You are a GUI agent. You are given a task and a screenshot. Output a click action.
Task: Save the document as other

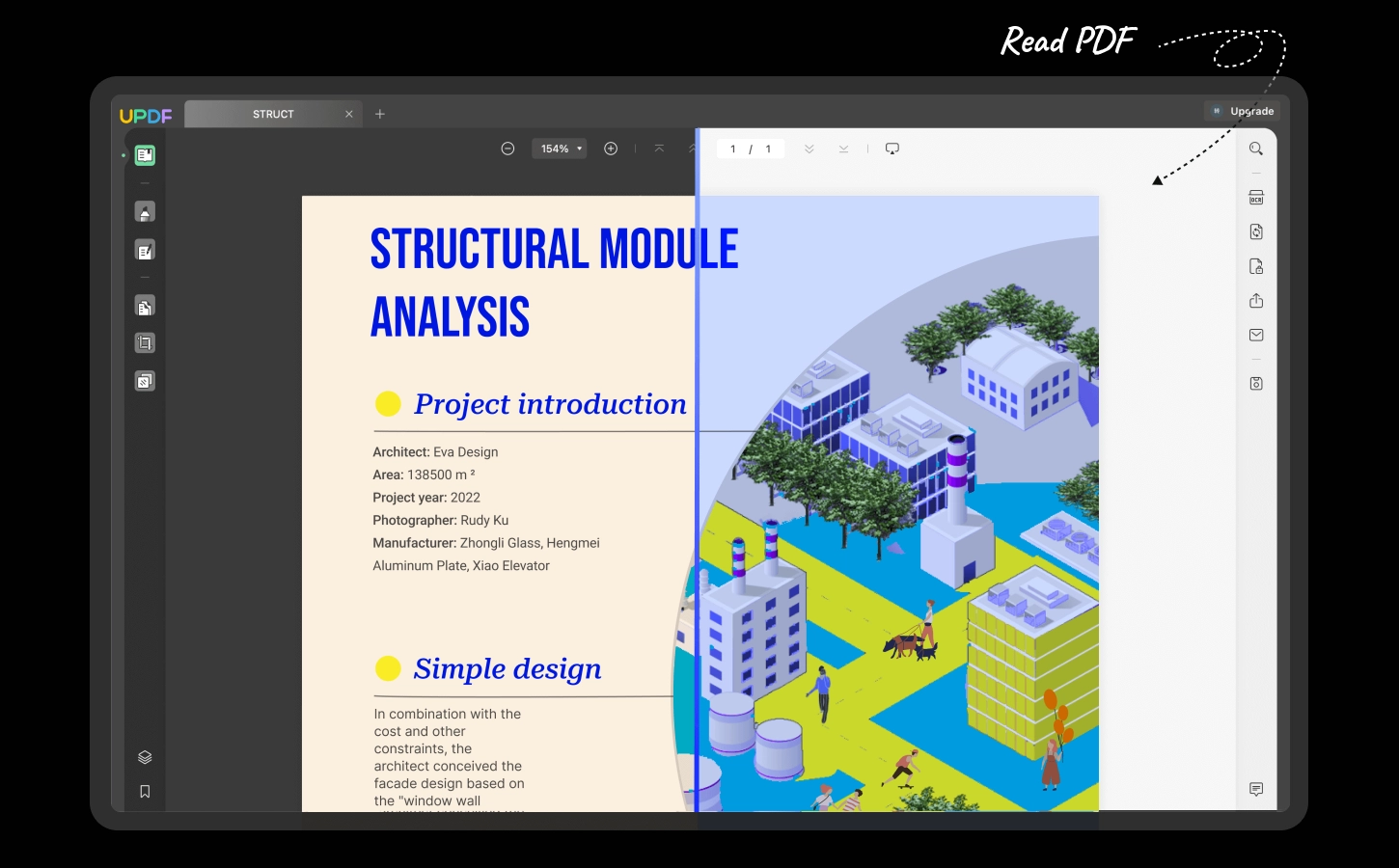click(1256, 384)
